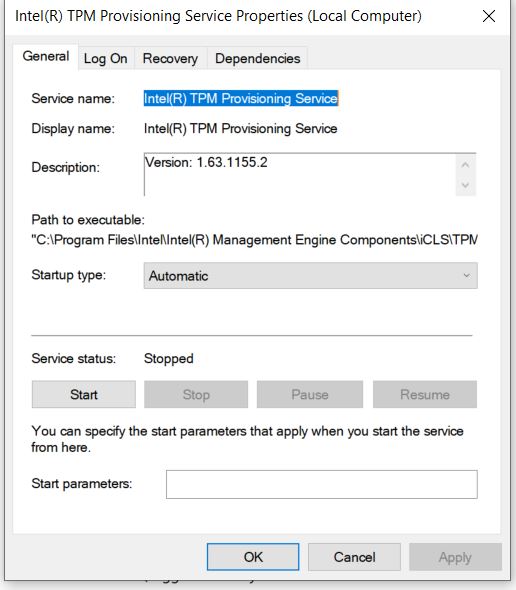Click the highlighted Service name text
The width and height of the screenshot is (516, 590).
(x=241, y=99)
